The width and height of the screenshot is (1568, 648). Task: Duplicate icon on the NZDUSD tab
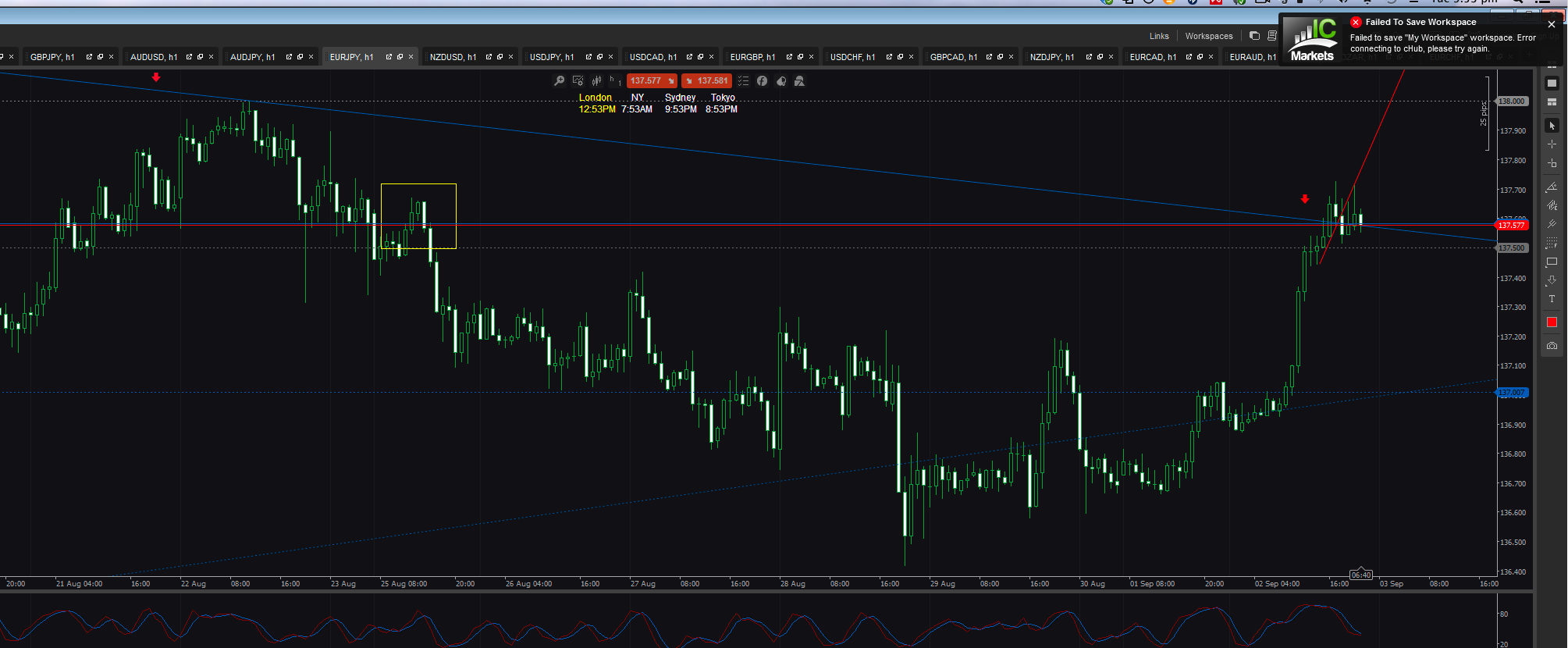click(x=500, y=57)
